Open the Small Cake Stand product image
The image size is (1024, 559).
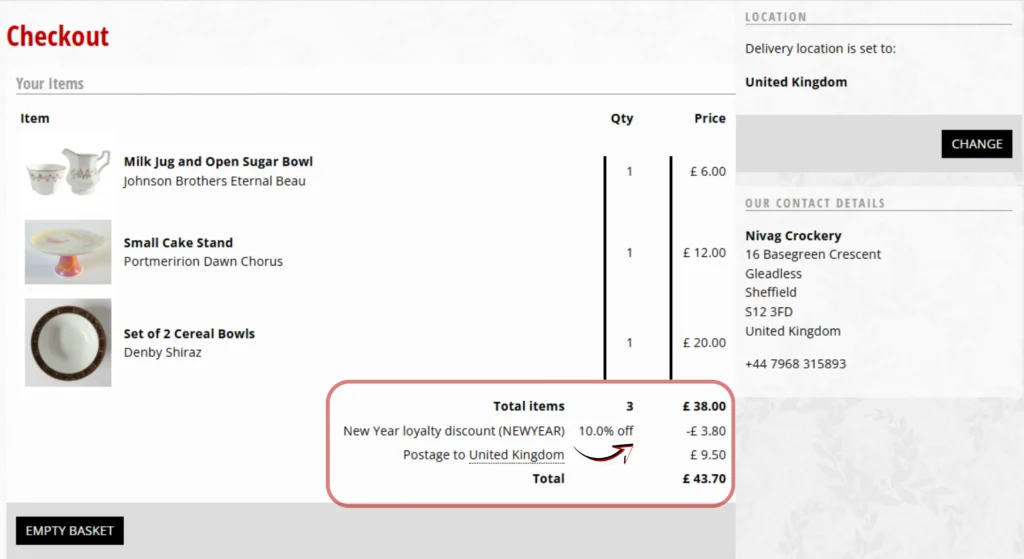[68, 252]
